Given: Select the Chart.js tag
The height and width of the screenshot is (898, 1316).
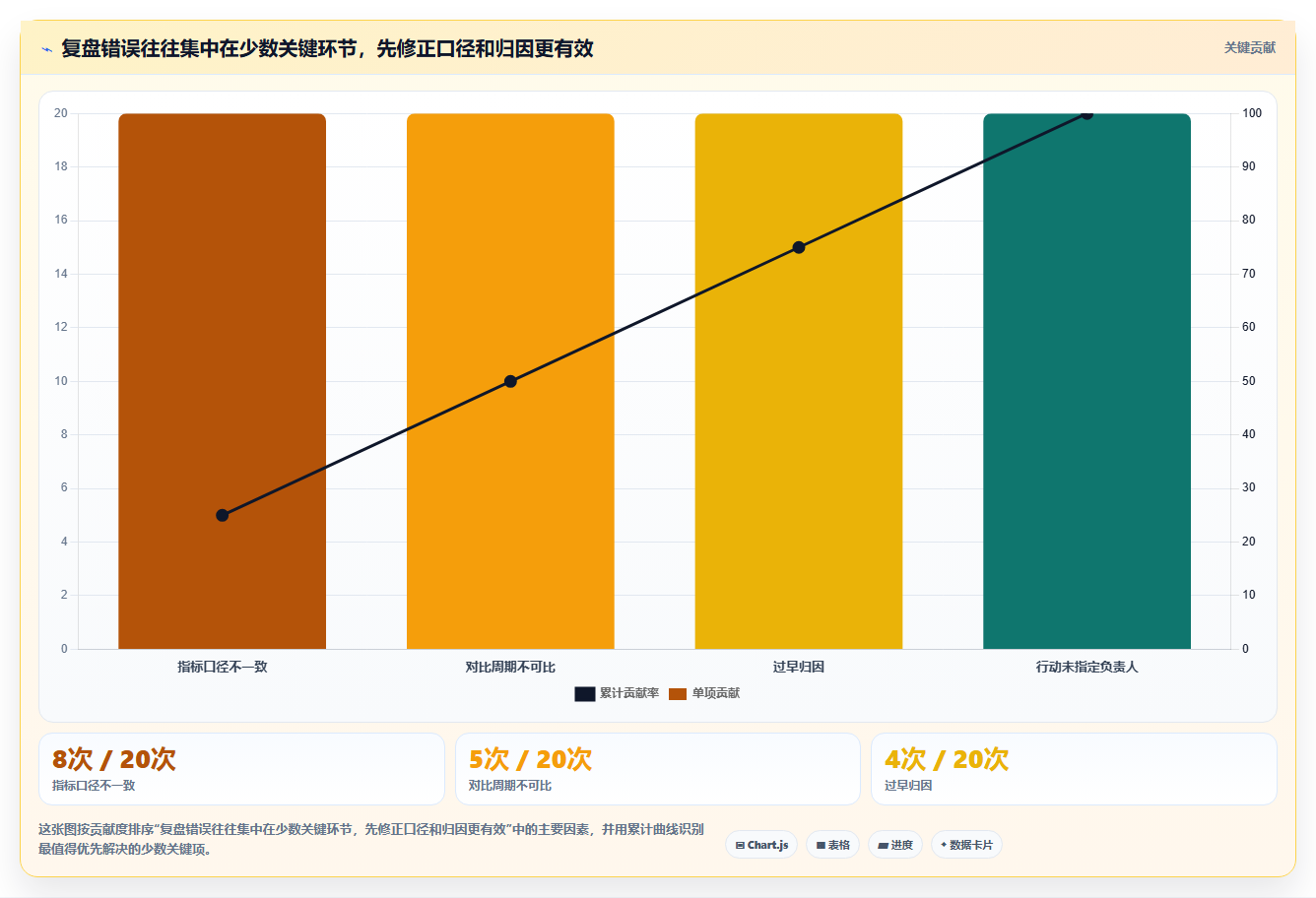Looking at the screenshot, I should click(761, 845).
